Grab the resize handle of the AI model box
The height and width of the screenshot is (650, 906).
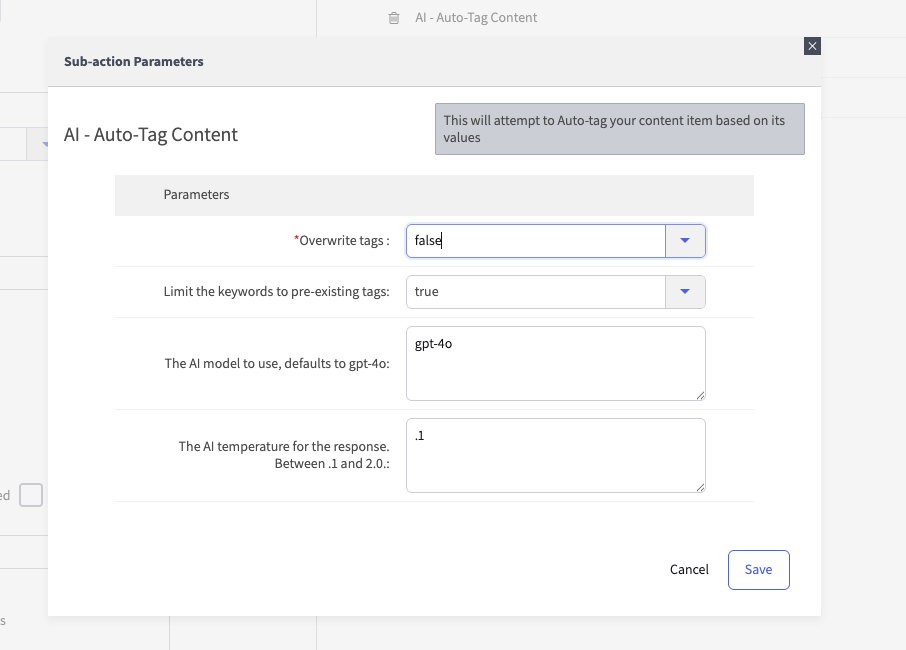(x=700, y=395)
